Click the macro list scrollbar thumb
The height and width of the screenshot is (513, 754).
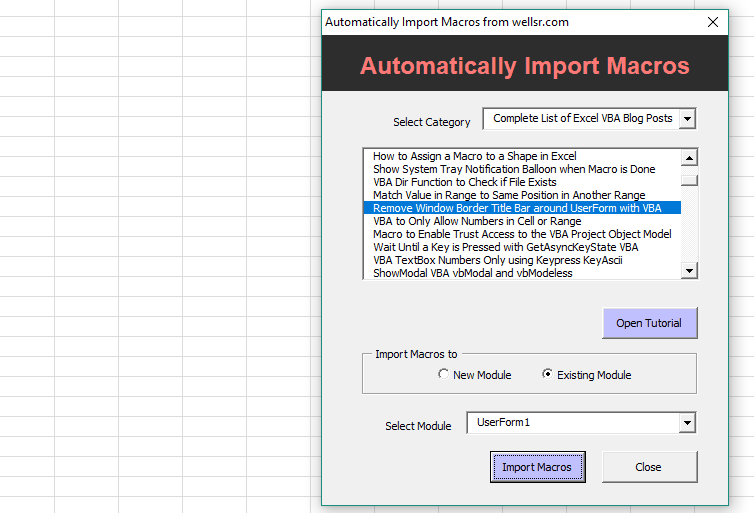pos(689,180)
